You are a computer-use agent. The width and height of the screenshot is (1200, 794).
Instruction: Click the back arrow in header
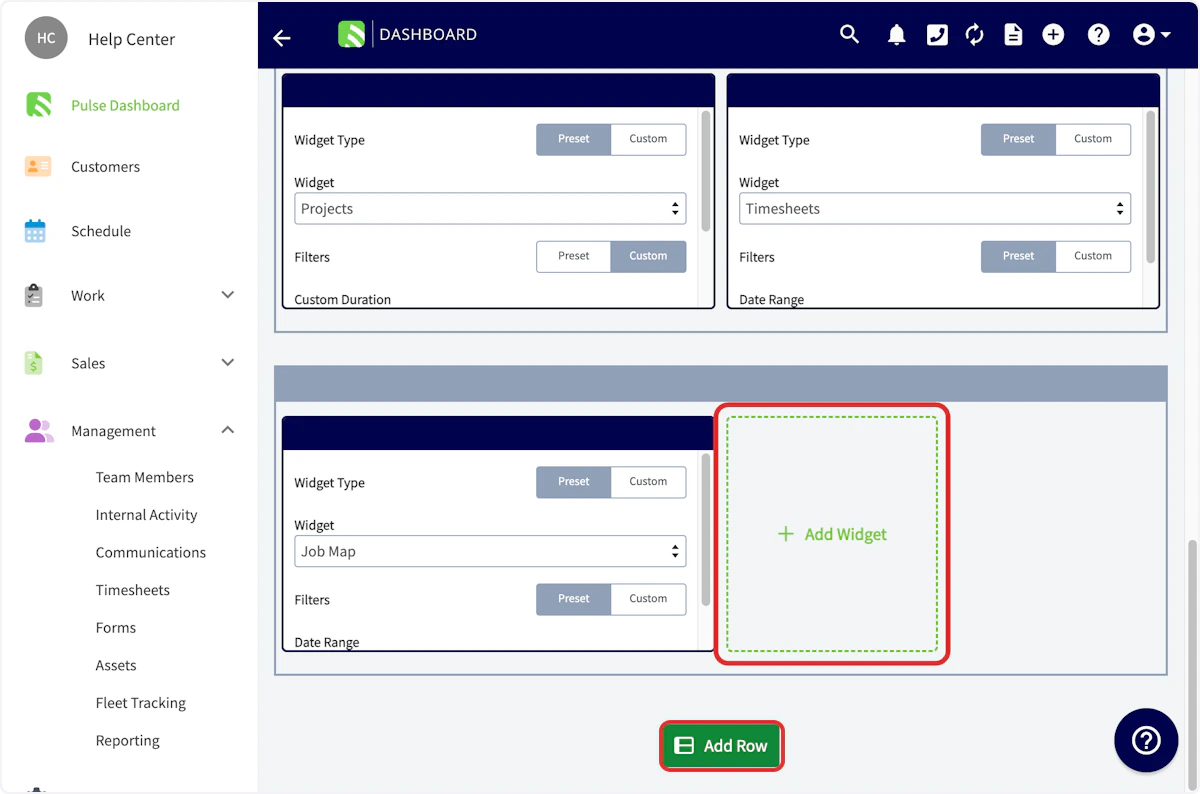282,37
